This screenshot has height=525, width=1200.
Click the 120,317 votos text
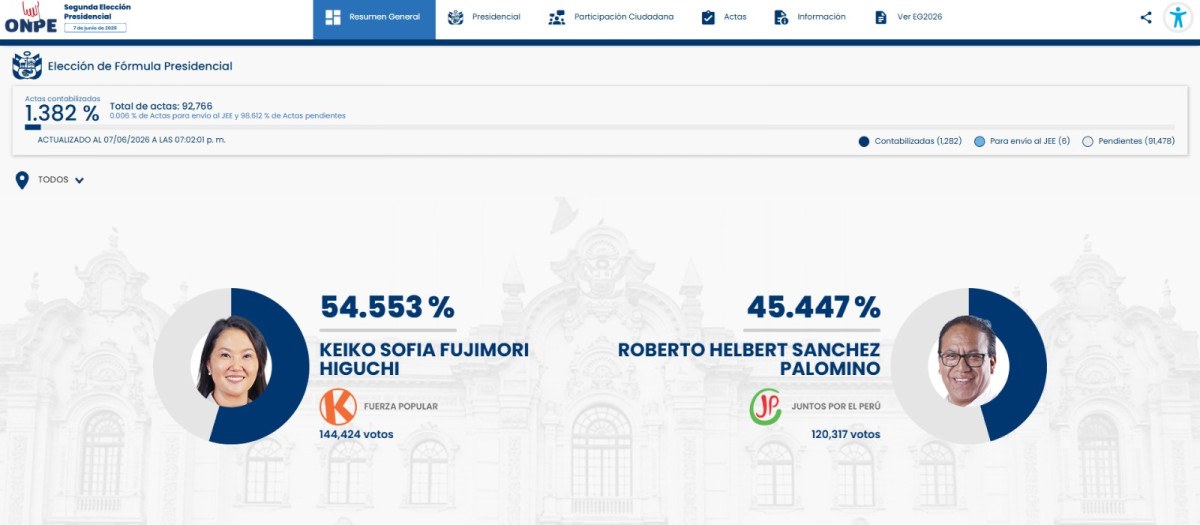point(846,434)
